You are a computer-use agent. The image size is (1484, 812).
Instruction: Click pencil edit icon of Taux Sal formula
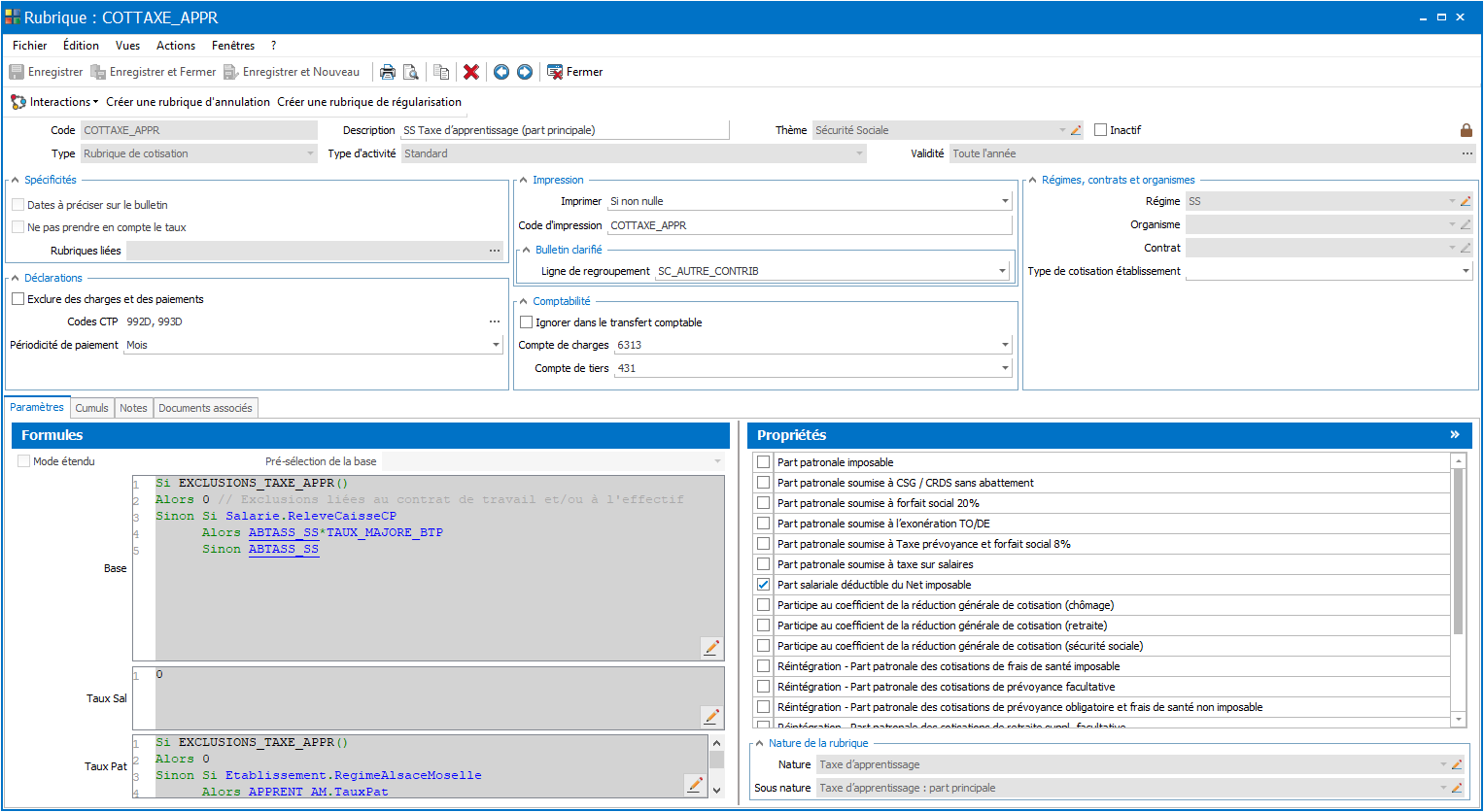[x=711, y=717]
